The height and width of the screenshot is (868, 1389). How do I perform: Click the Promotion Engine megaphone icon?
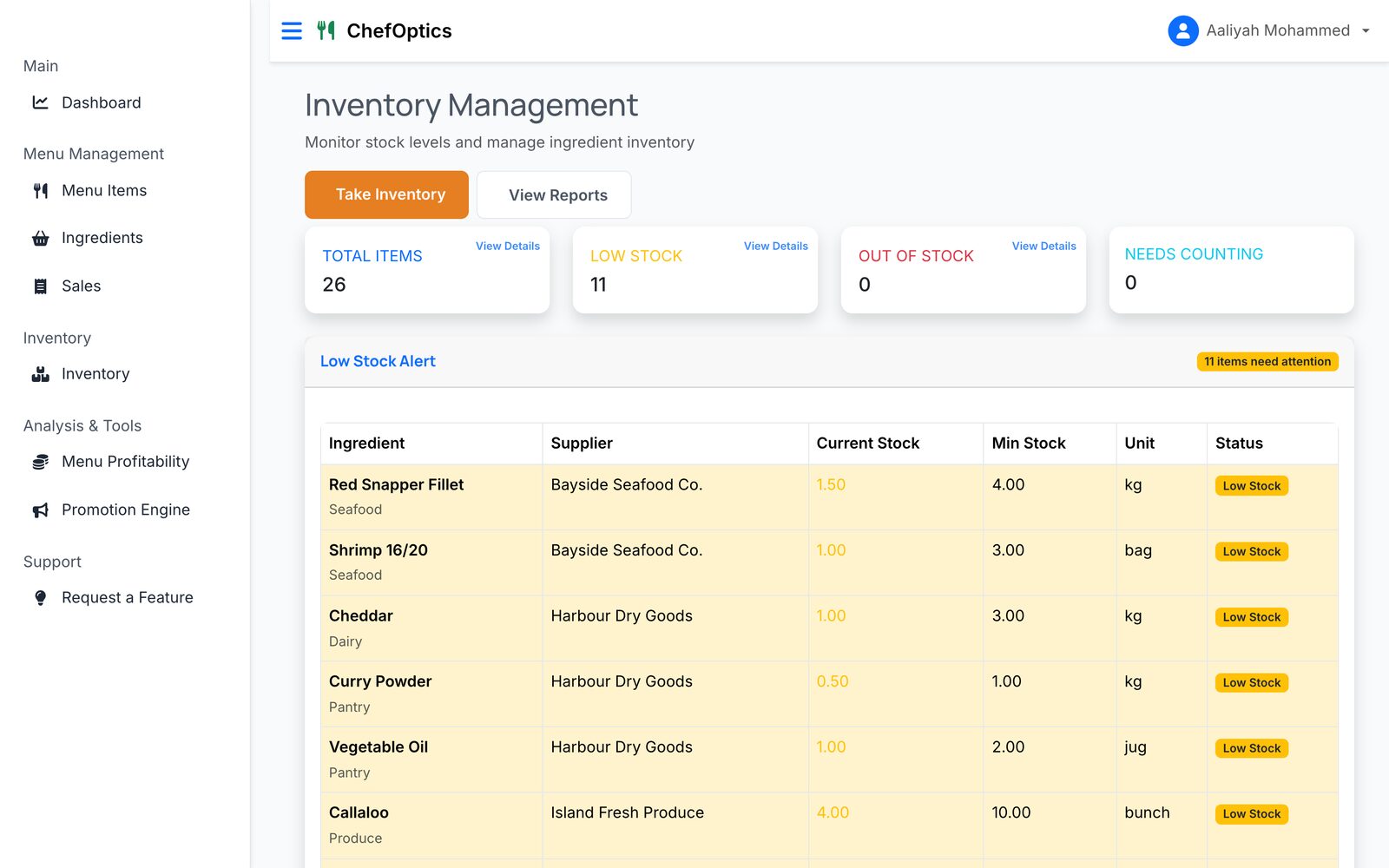click(40, 510)
